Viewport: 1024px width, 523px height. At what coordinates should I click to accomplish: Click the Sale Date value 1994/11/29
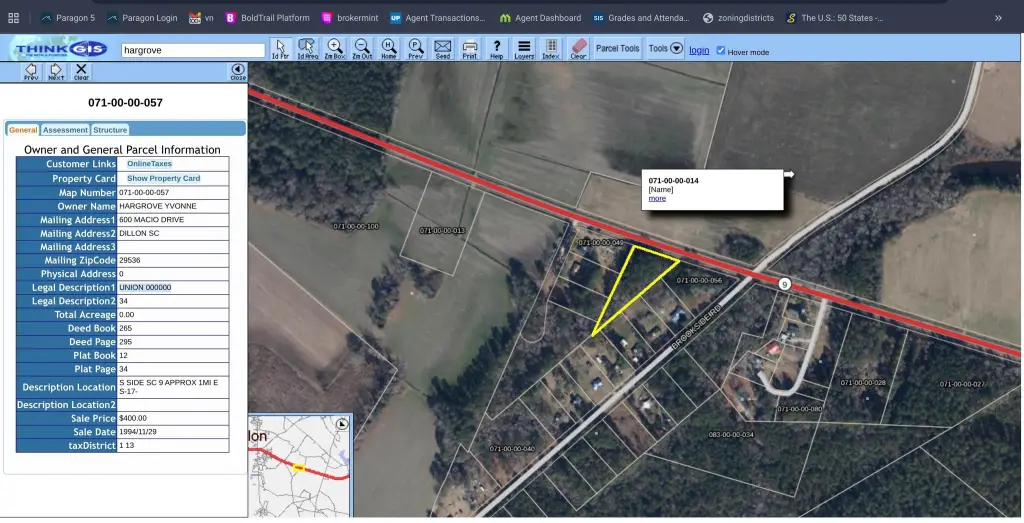tap(138, 432)
